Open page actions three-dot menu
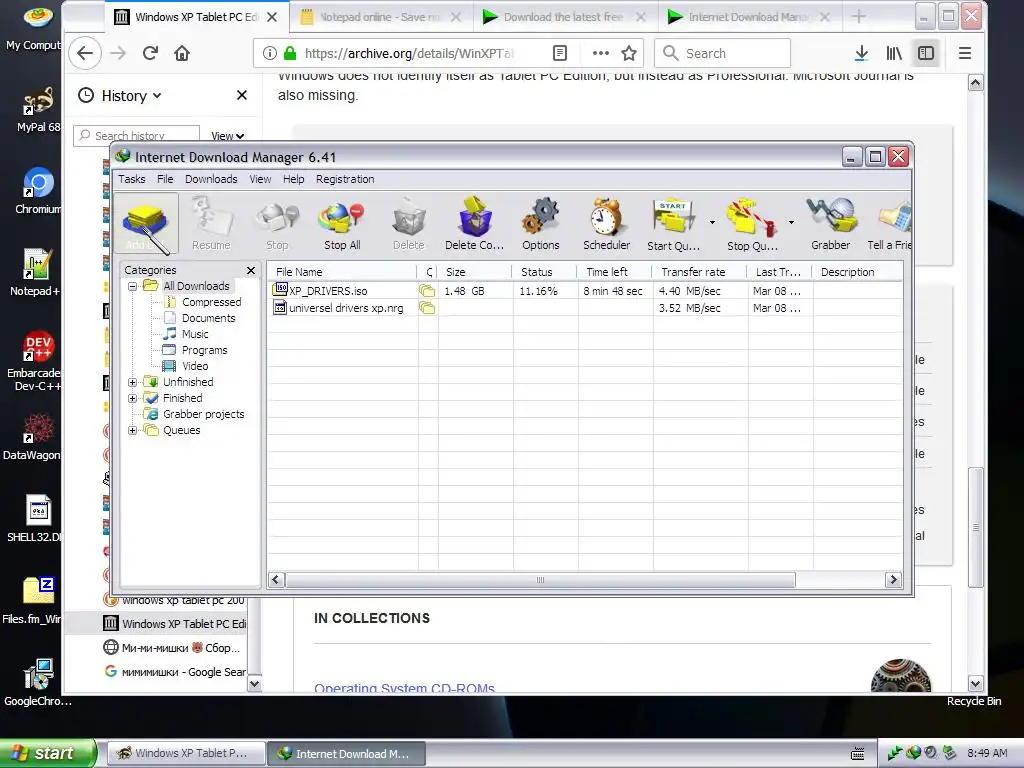 coord(600,54)
